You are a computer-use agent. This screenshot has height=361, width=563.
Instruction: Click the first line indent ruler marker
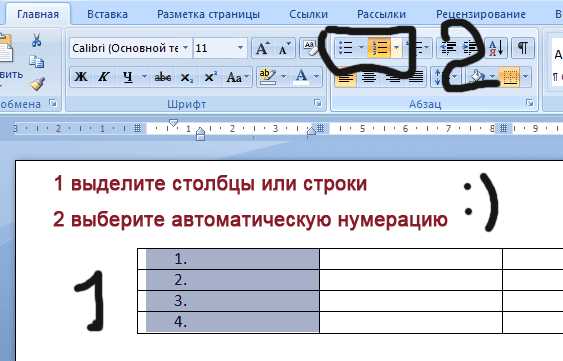[173, 123]
